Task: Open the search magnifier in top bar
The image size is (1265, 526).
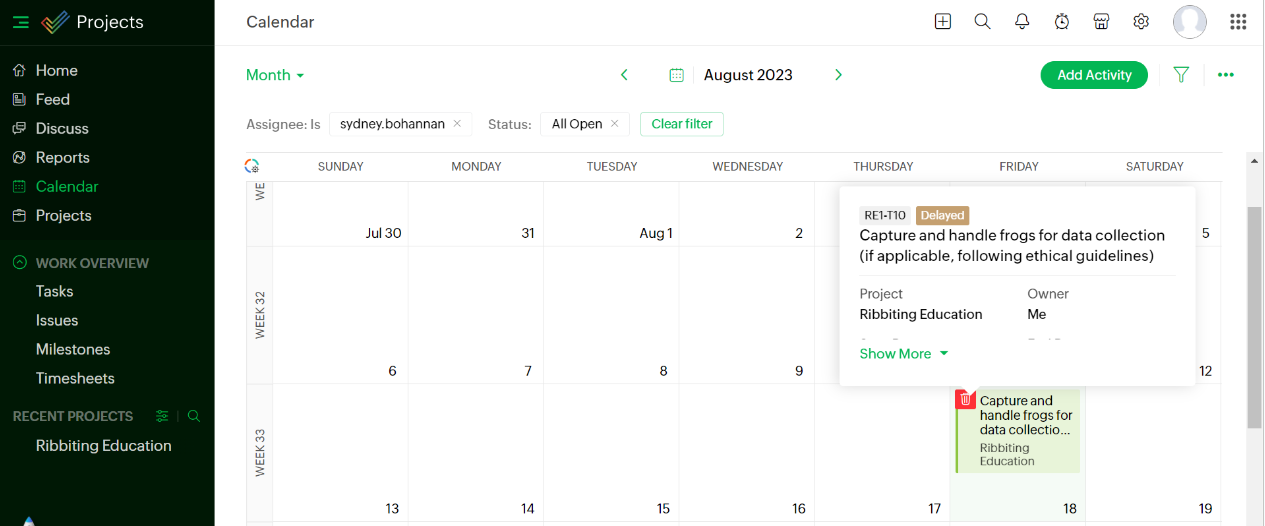Action: 982,21
